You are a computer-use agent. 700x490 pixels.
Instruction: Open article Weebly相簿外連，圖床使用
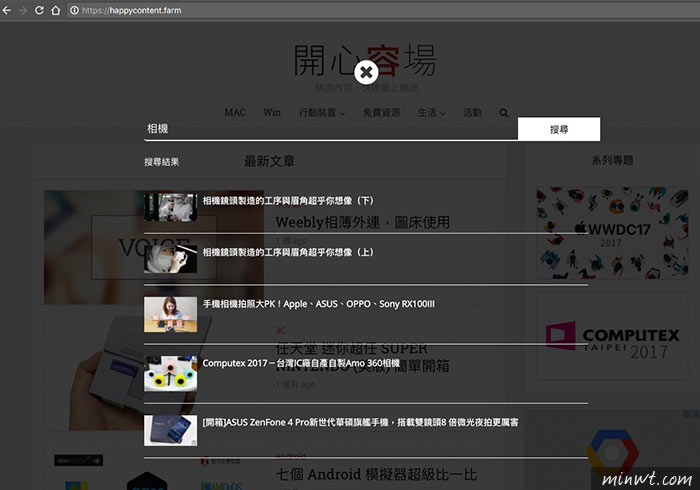pyautogui.click(x=362, y=222)
